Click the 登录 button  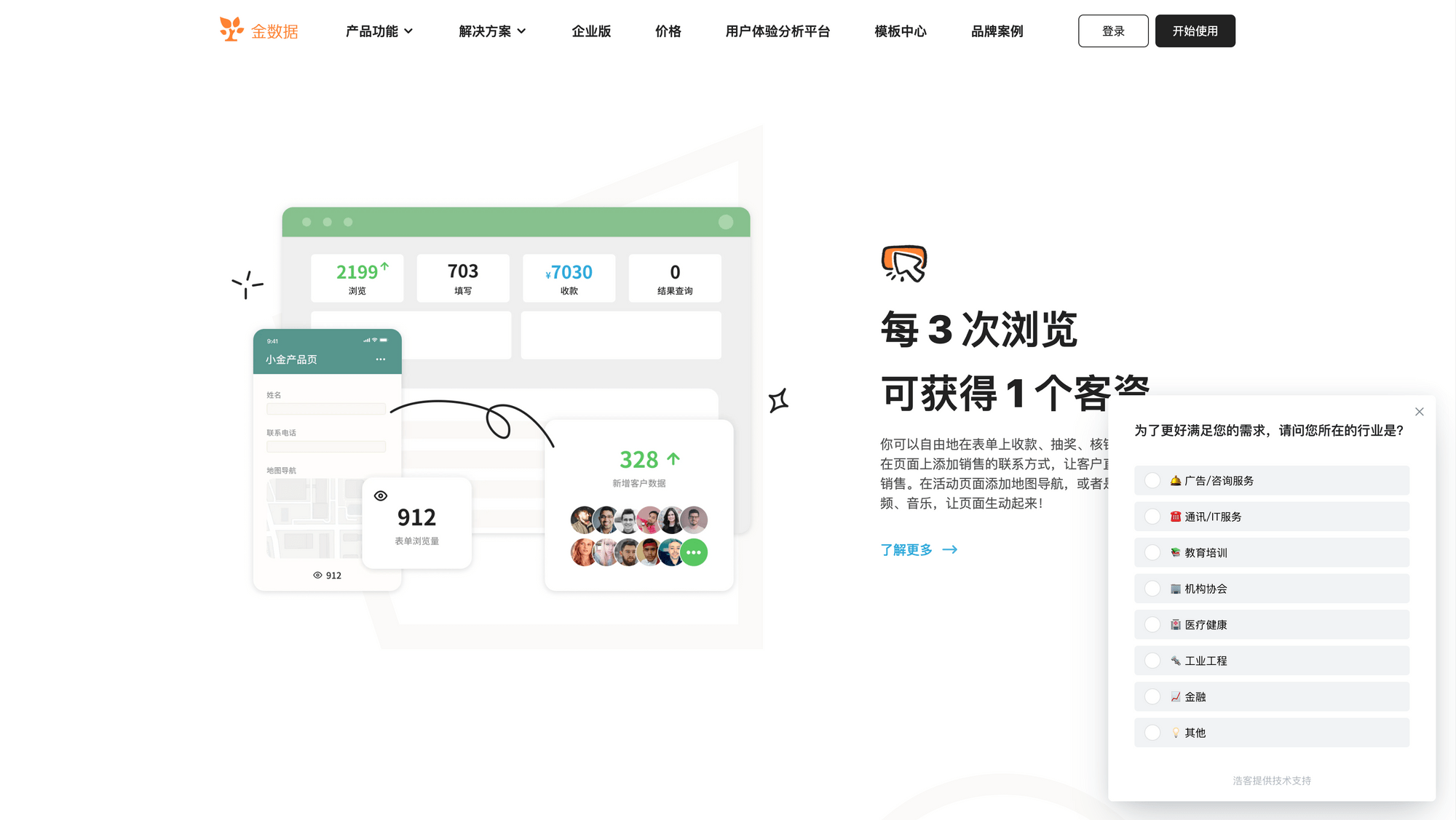tap(1113, 31)
